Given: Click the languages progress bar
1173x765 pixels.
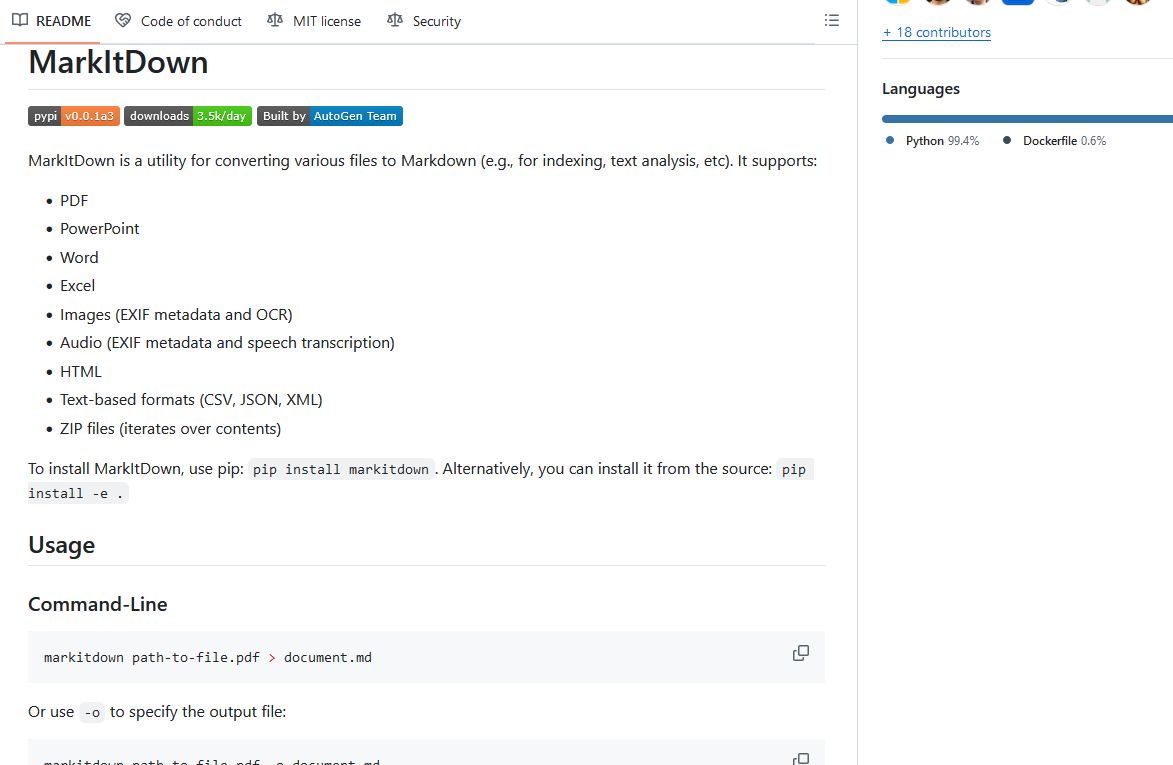Looking at the screenshot, I should pyautogui.click(x=1027, y=119).
